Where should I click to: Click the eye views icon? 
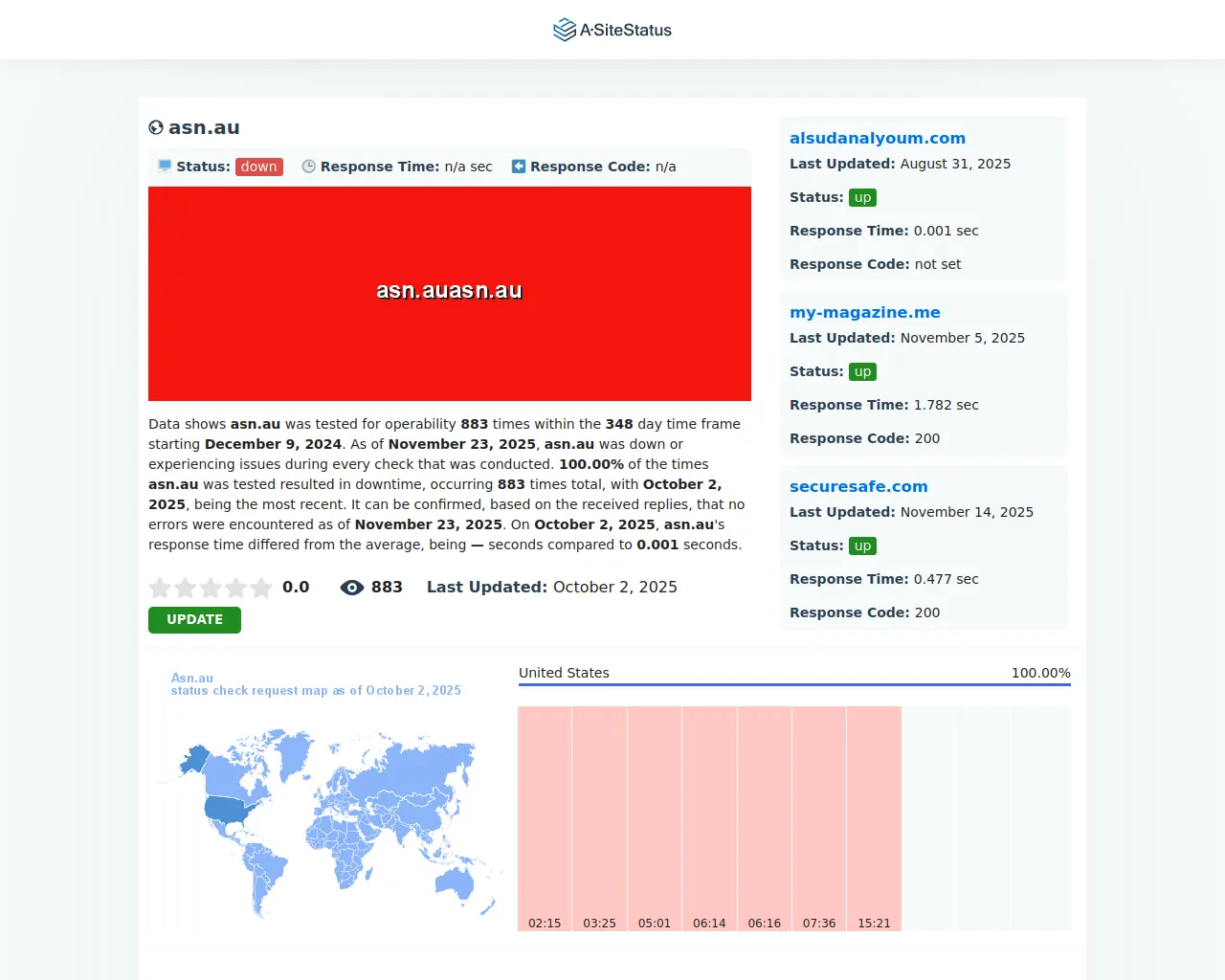(351, 588)
